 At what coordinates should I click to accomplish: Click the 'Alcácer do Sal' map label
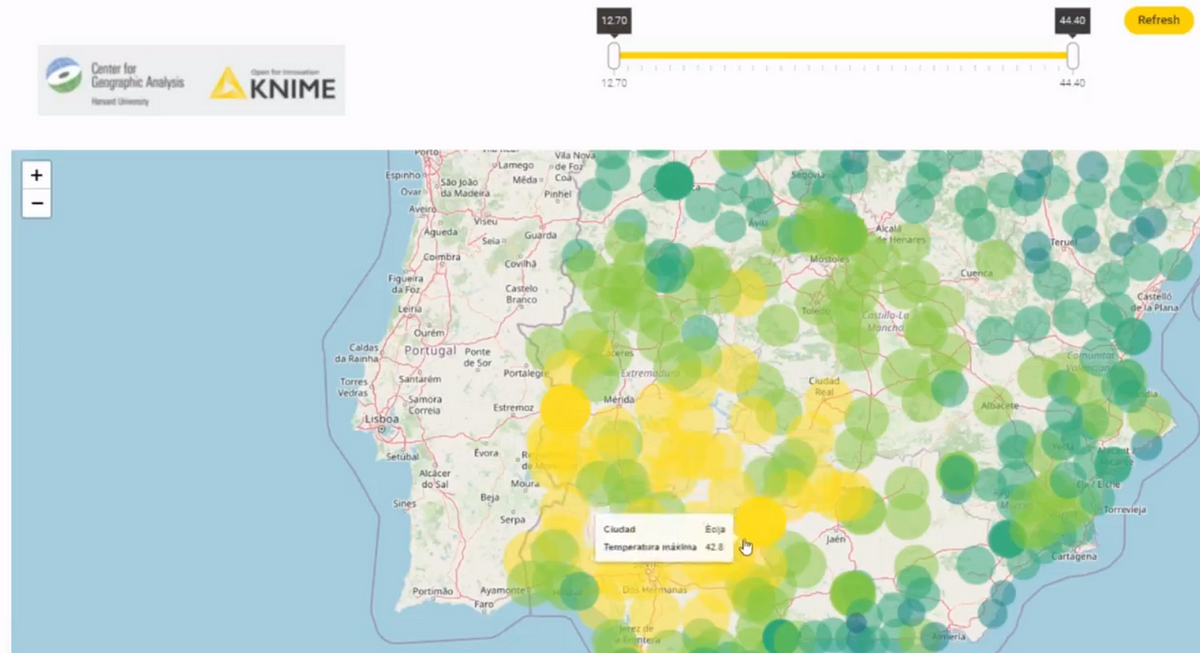point(435,478)
